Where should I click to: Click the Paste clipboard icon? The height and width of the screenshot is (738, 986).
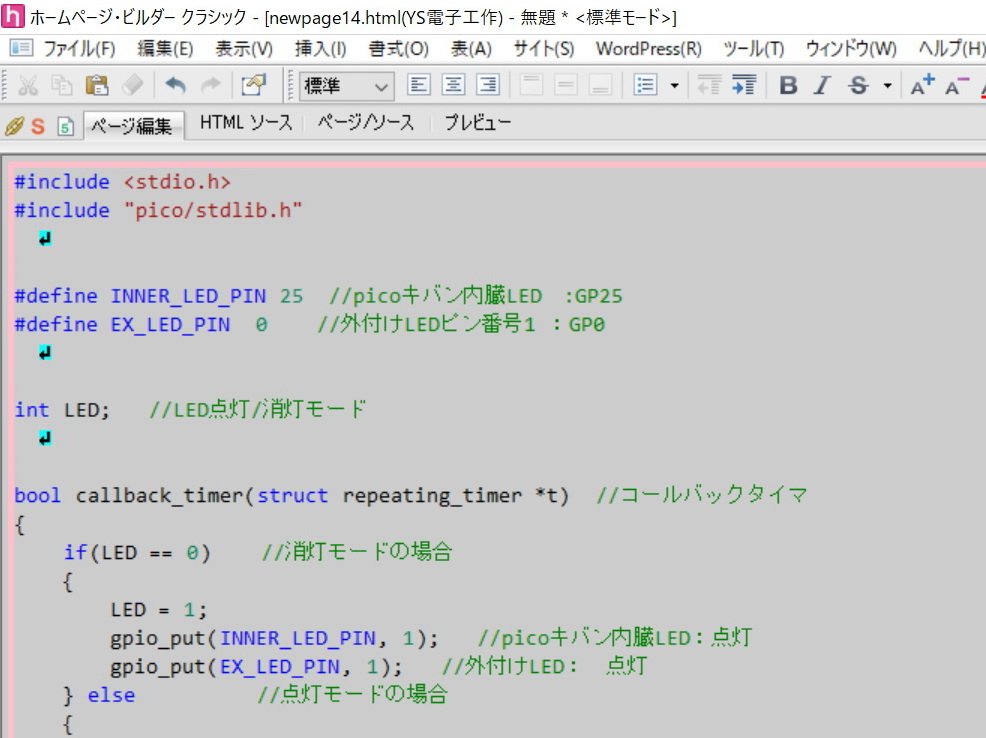tap(97, 86)
